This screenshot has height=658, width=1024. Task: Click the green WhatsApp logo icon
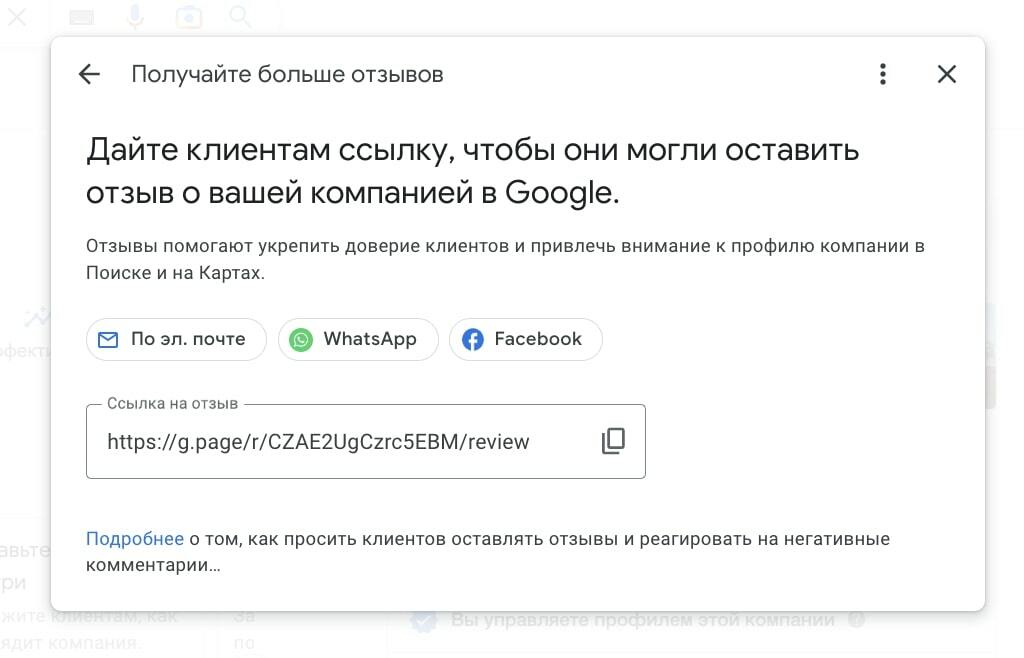click(x=301, y=339)
